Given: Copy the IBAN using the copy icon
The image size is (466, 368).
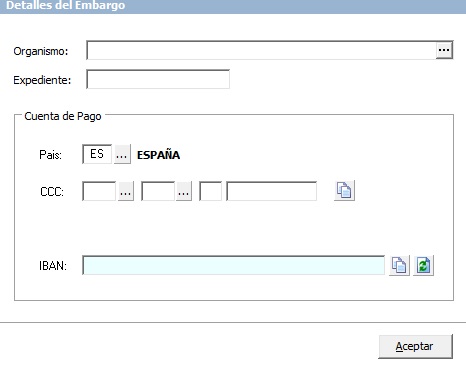Looking at the screenshot, I should click(x=399, y=266).
